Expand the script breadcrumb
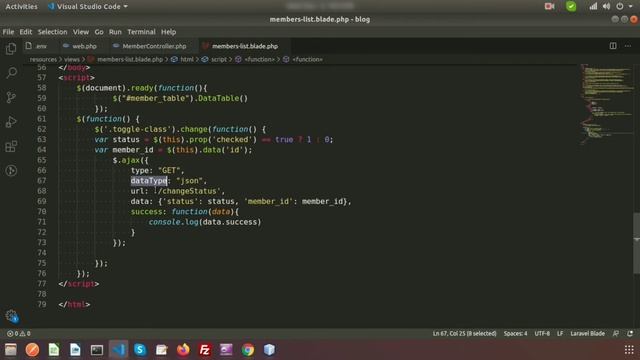 (219, 59)
